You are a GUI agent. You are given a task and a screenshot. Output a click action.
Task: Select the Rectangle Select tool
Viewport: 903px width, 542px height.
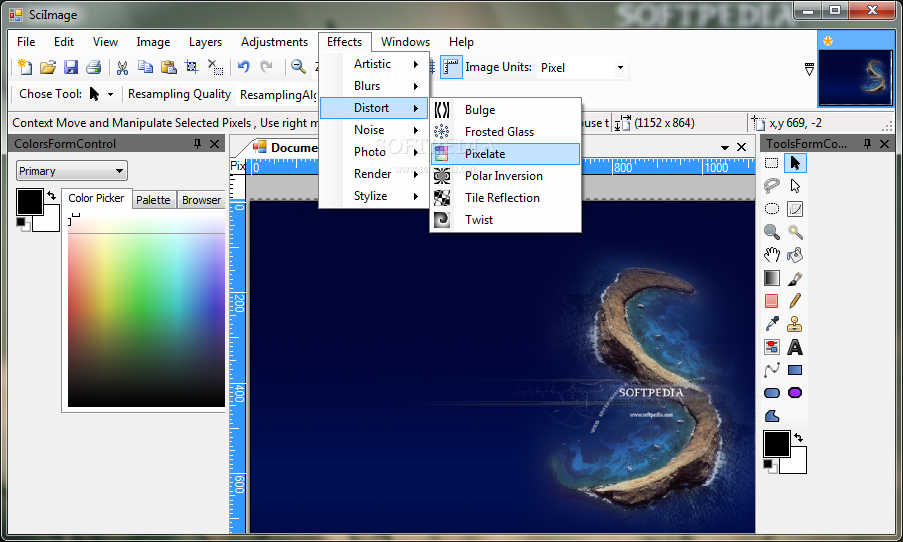coord(772,163)
